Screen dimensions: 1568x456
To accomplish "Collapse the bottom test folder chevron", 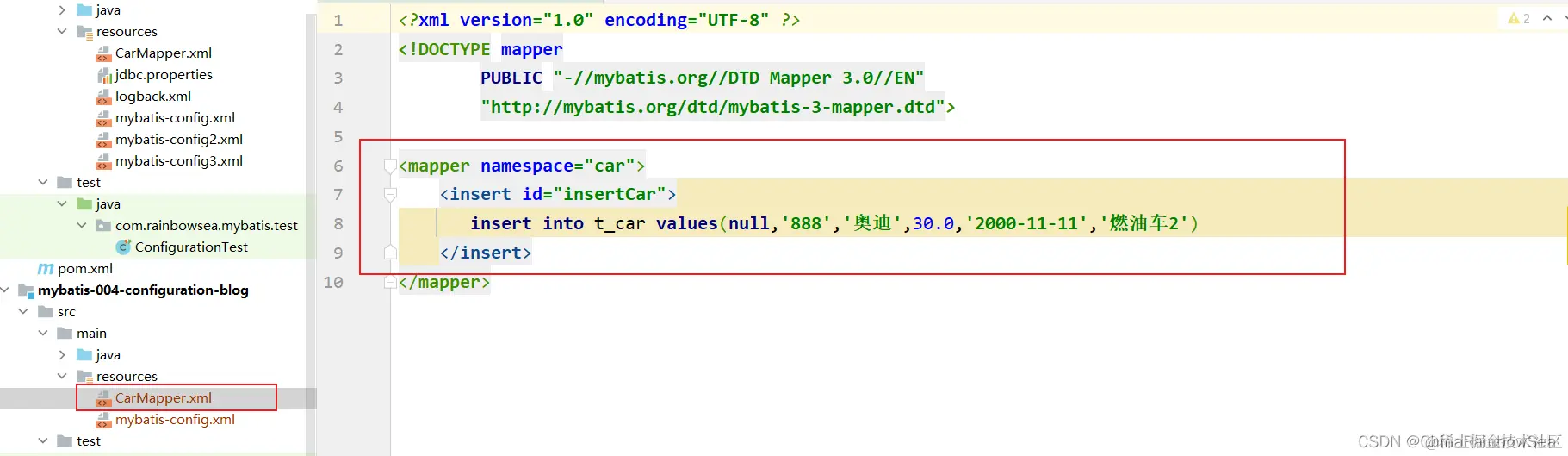I will click(x=43, y=441).
